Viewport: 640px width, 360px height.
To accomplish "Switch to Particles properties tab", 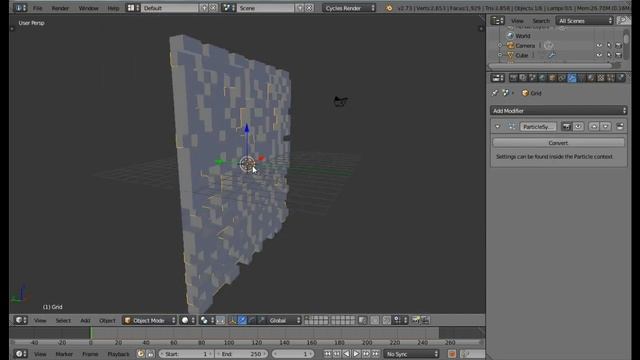I will point(611,78).
